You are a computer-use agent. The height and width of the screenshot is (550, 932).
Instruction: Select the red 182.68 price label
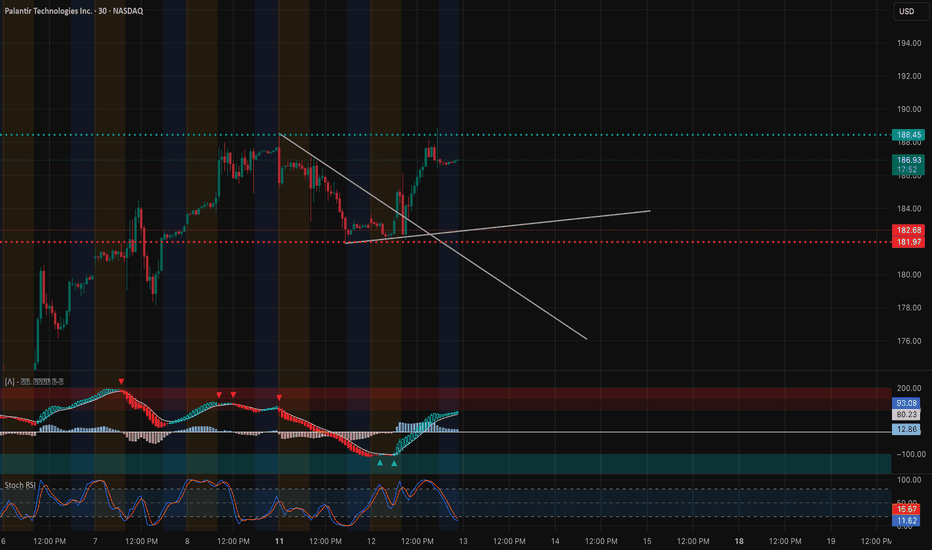pyautogui.click(x=908, y=230)
